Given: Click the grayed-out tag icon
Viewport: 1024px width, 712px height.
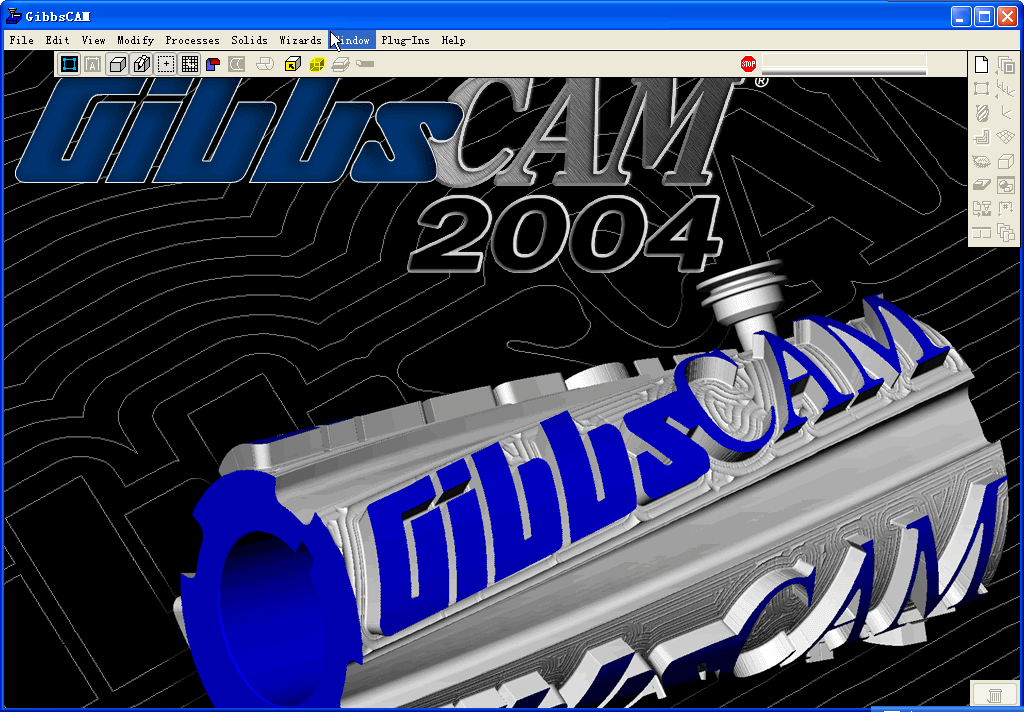Looking at the screenshot, I should 365,64.
